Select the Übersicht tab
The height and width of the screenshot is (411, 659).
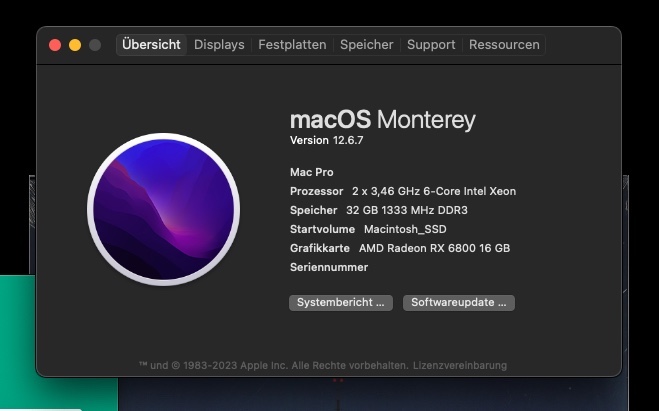(x=151, y=45)
